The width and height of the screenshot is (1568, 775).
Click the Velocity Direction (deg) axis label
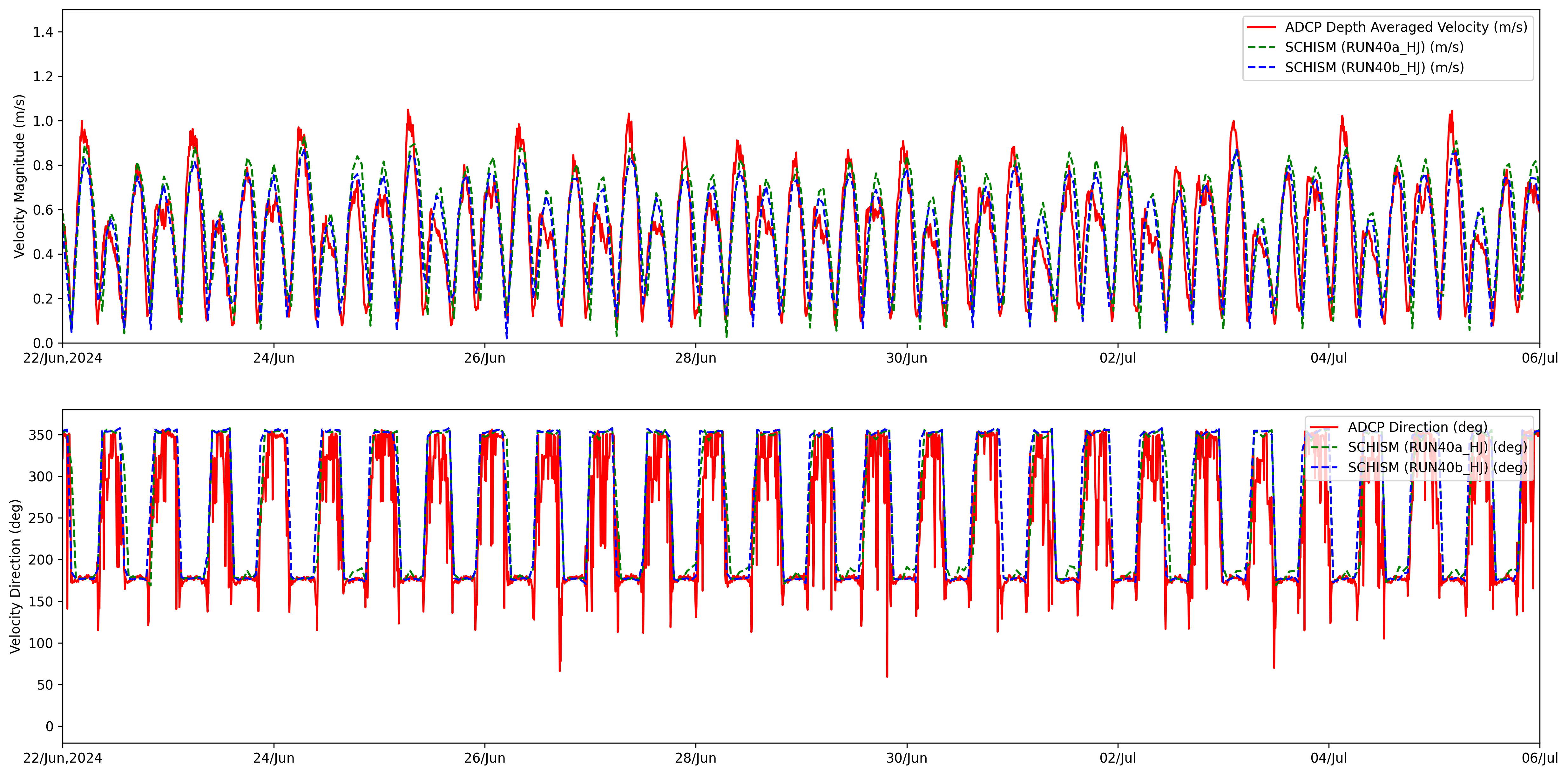click(x=15, y=576)
